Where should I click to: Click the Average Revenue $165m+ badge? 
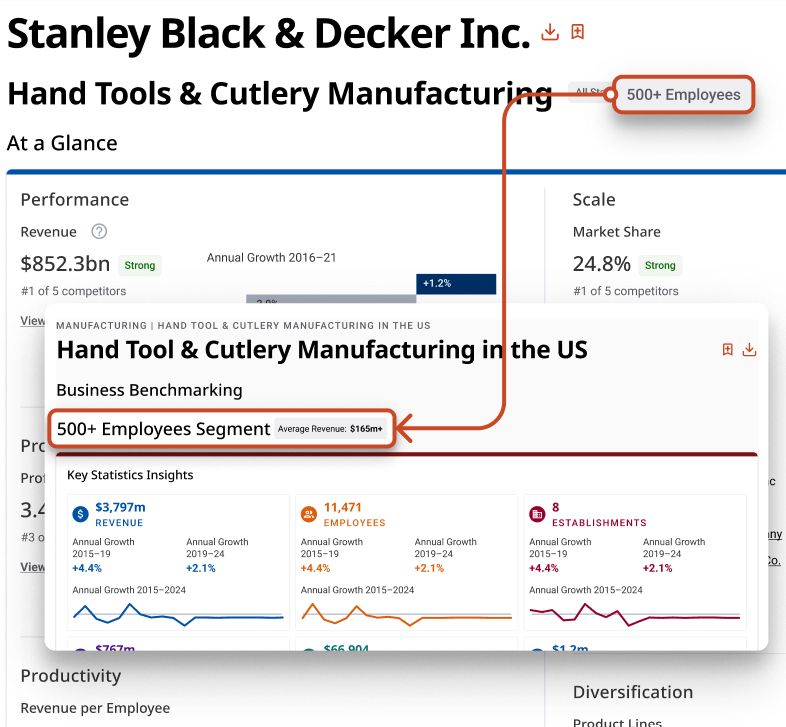(x=330, y=429)
